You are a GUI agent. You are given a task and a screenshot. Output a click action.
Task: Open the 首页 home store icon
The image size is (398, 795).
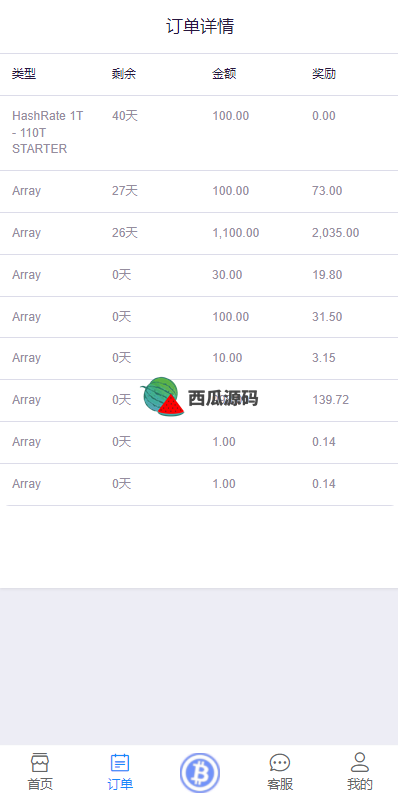point(40,762)
